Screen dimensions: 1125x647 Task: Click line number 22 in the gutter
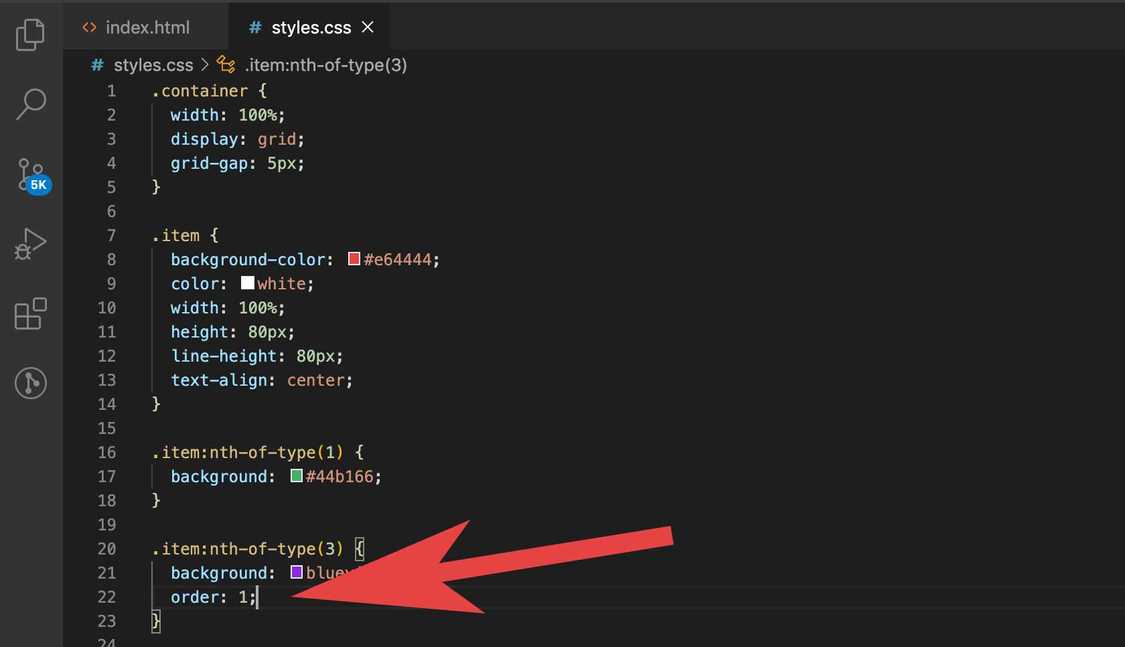(107, 596)
